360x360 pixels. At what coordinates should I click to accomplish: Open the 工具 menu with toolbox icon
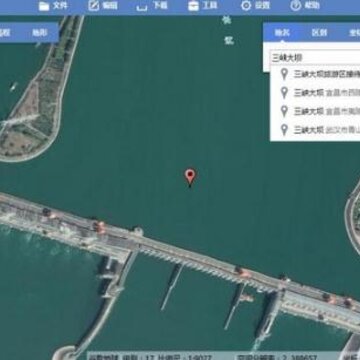click(x=203, y=6)
